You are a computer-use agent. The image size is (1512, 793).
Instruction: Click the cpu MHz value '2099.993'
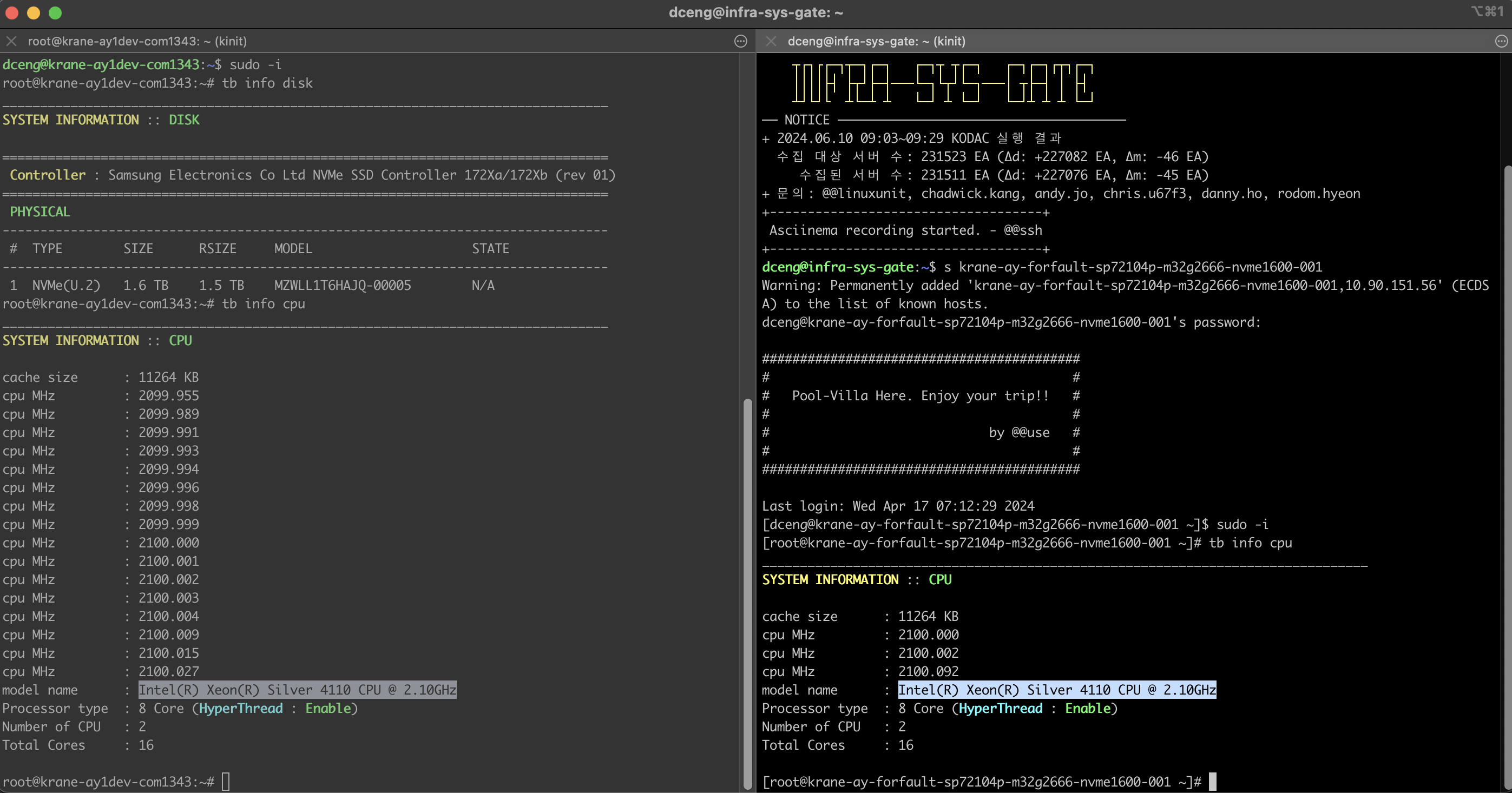click(168, 451)
